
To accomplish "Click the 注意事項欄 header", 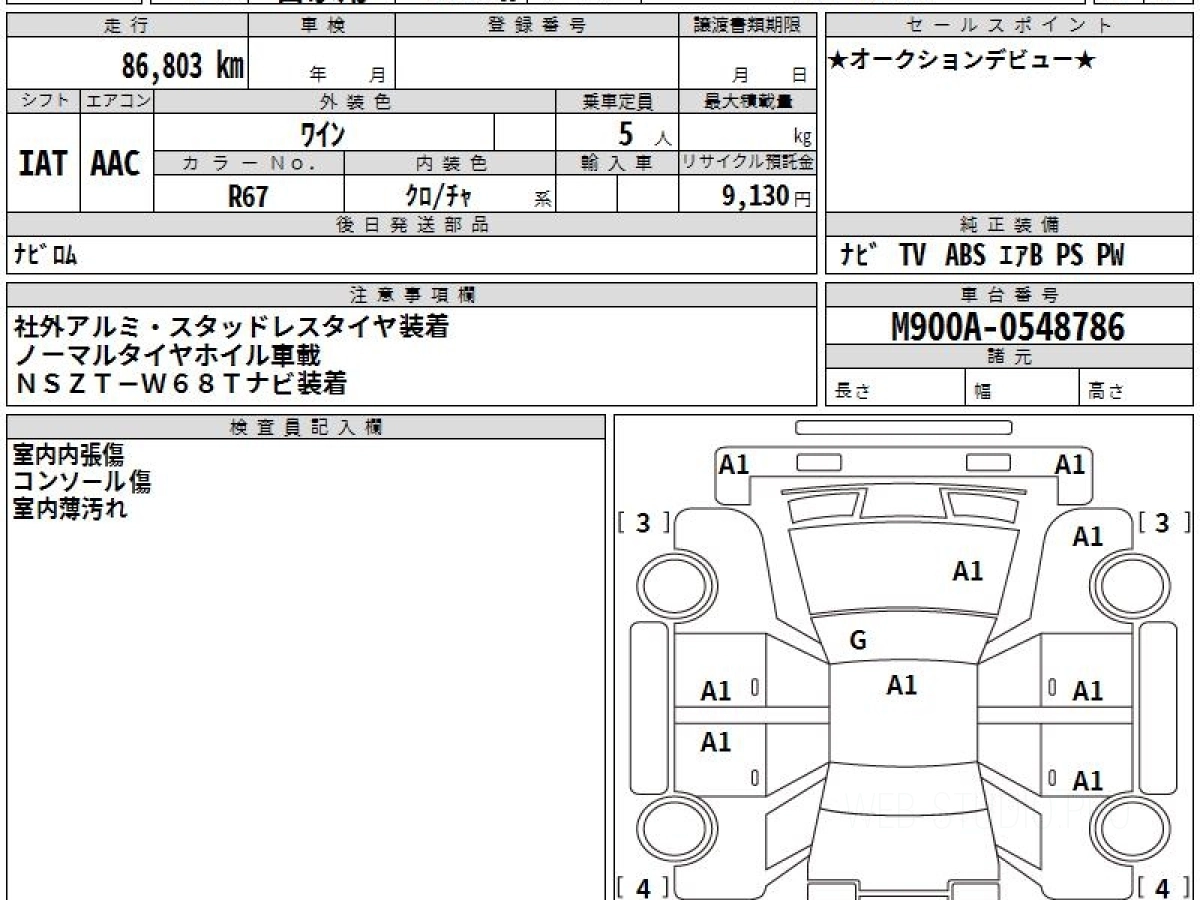I will tap(412, 295).
